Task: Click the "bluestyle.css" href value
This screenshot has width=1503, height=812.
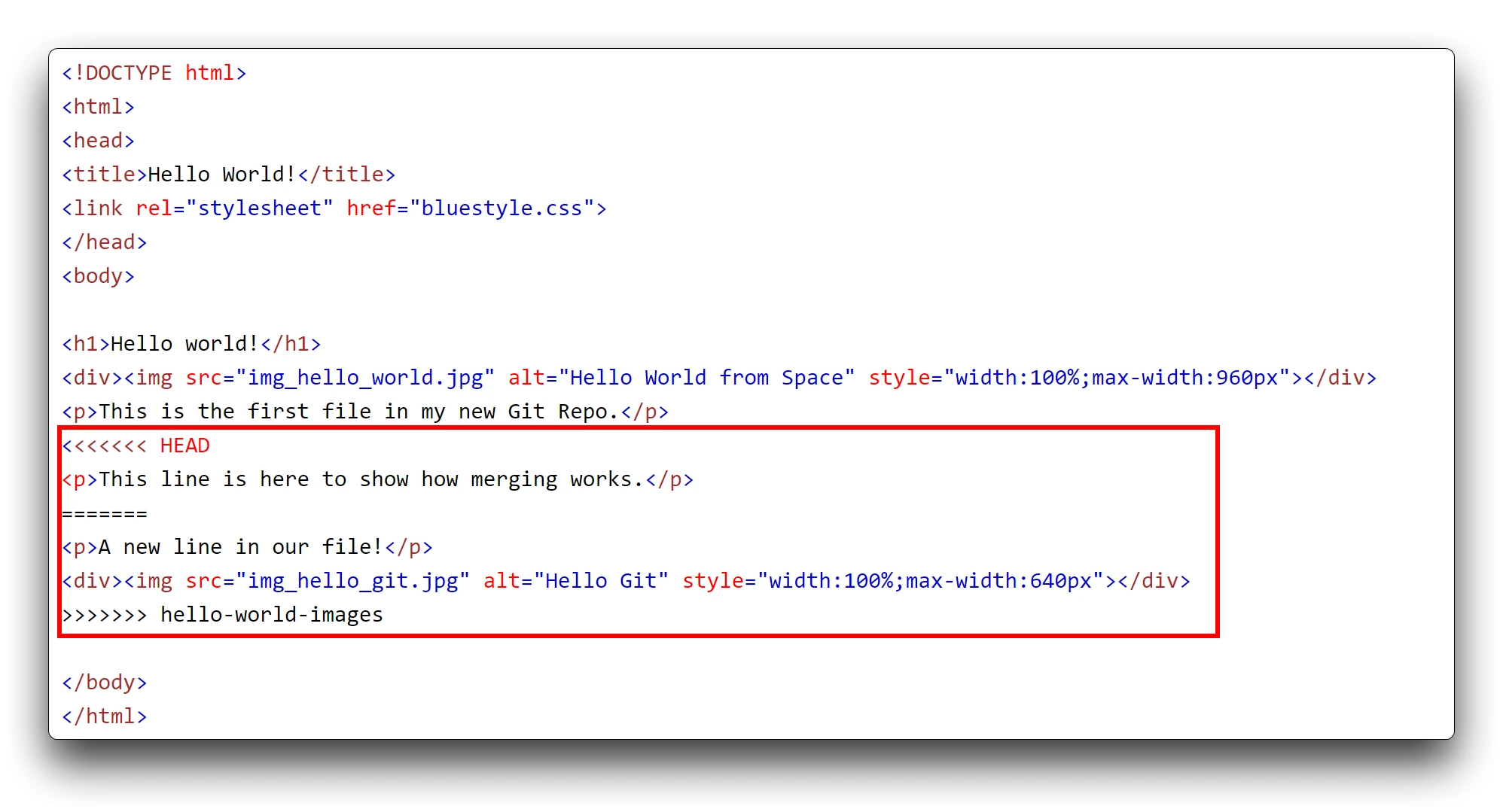Action: click(502, 208)
